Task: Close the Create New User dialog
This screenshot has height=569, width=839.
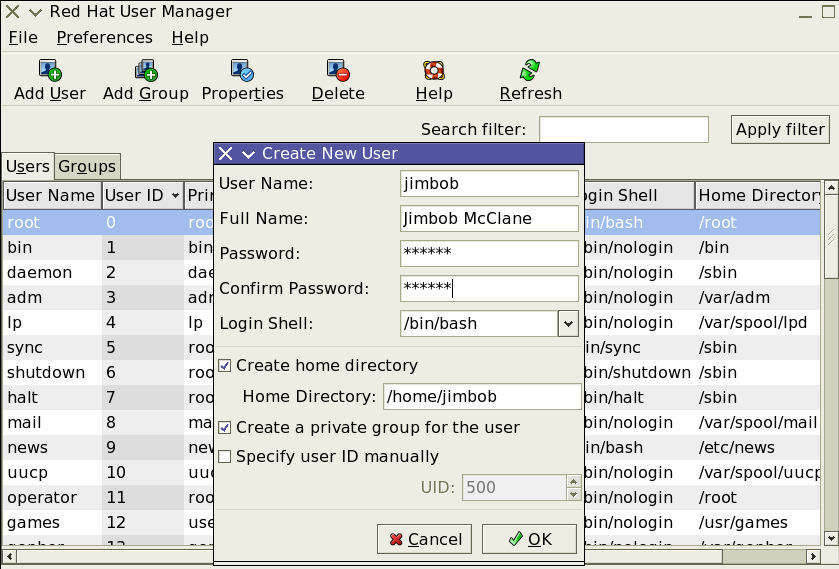Action: (x=226, y=154)
